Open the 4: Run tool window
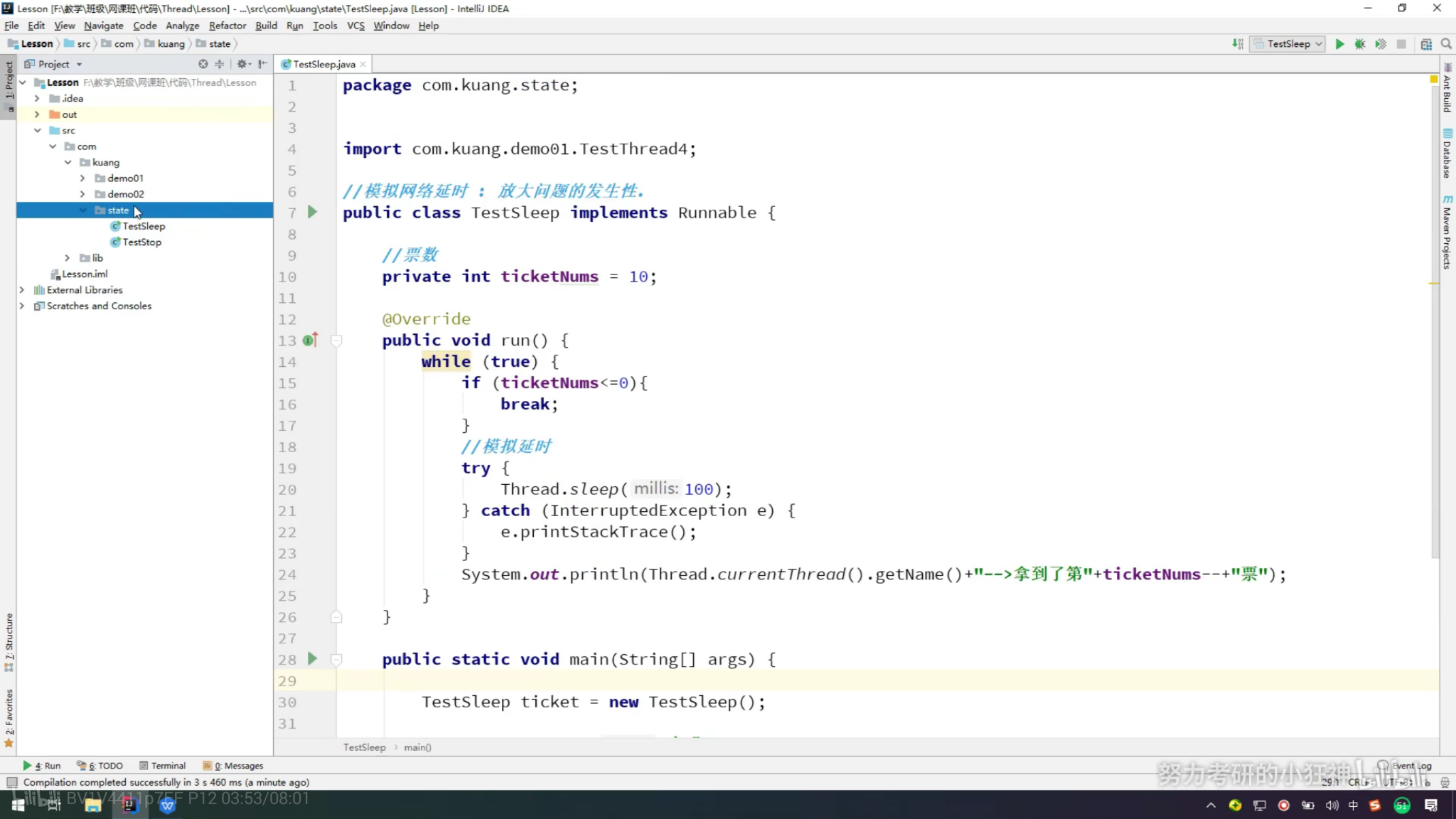Screen dimensions: 1456x819 coord(42,766)
